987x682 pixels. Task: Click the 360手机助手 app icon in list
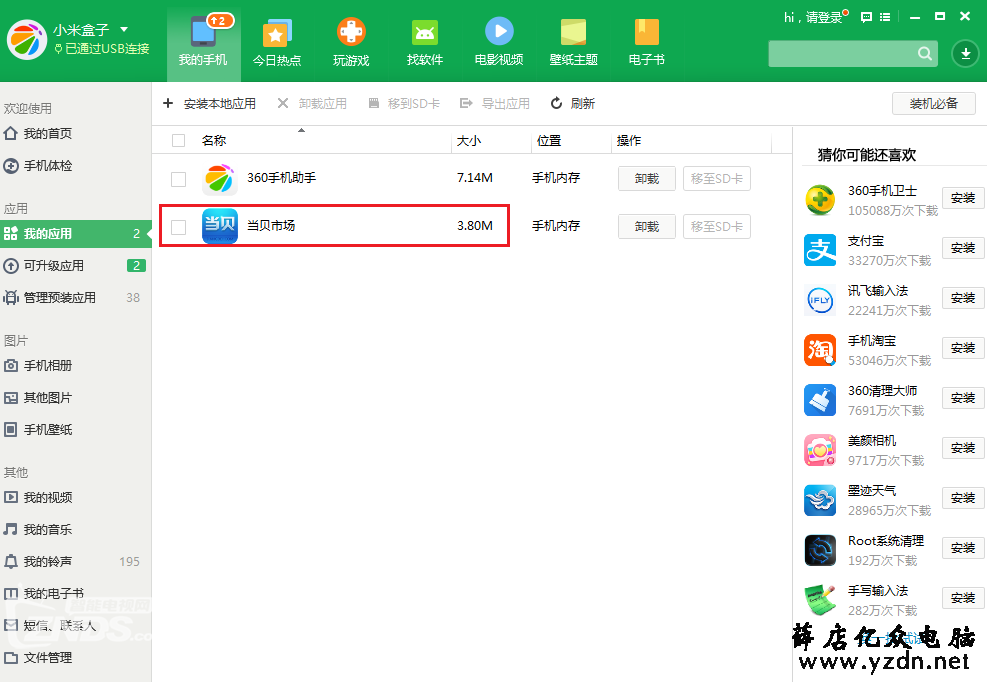pos(220,178)
